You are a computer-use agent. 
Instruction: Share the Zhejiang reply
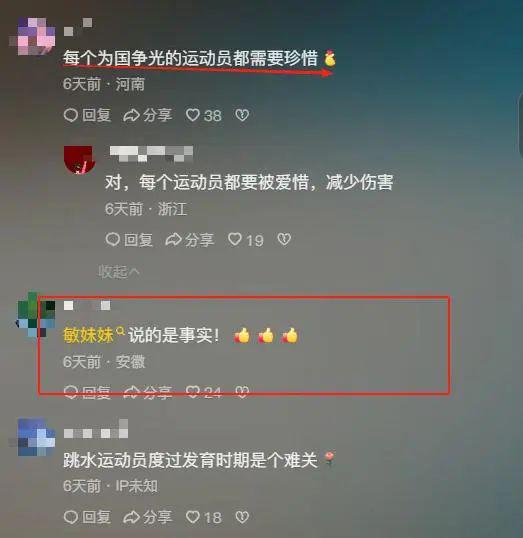(x=189, y=239)
